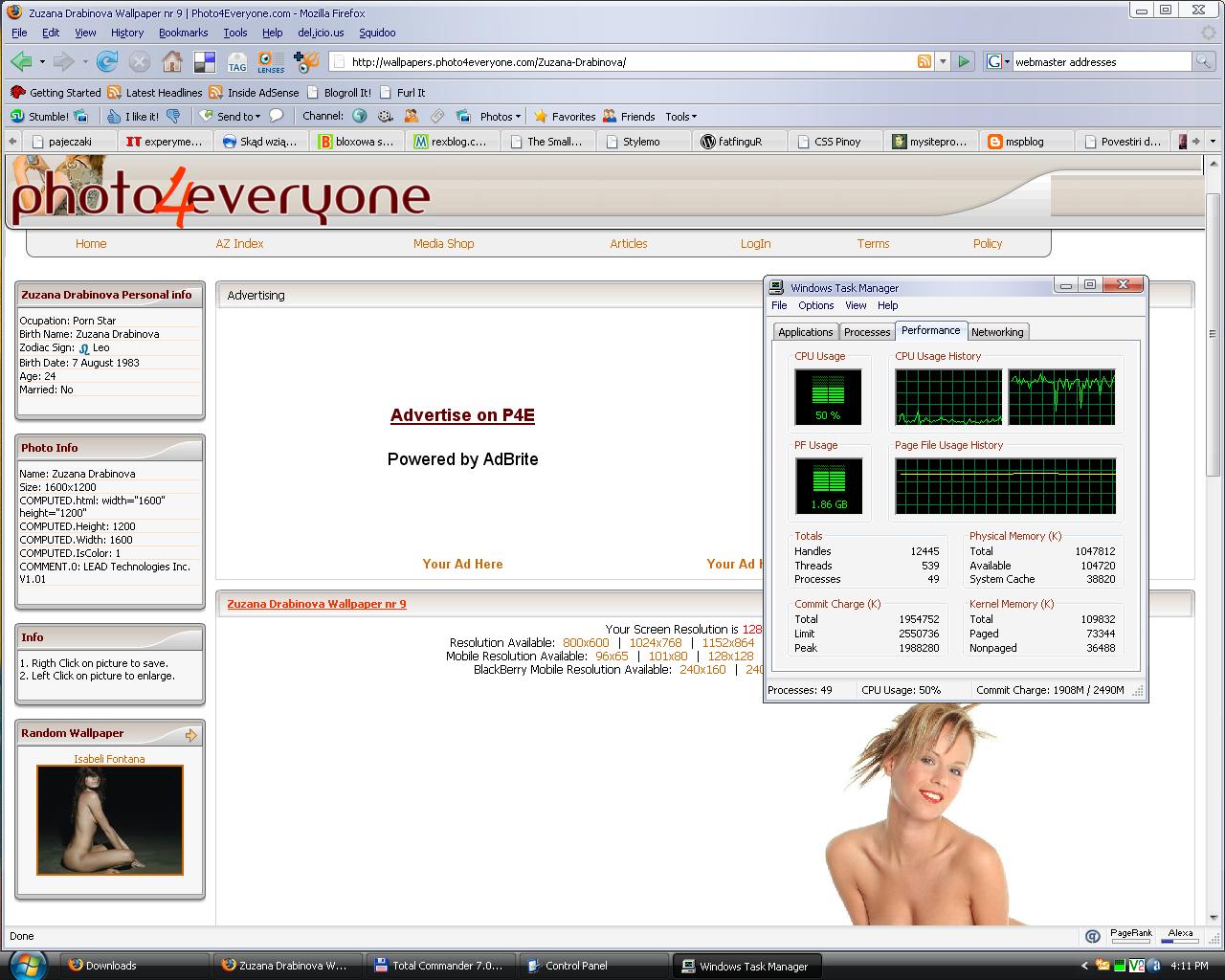Open the Networking tab in Task Manager
This screenshot has height=980, width=1225.
point(996,332)
